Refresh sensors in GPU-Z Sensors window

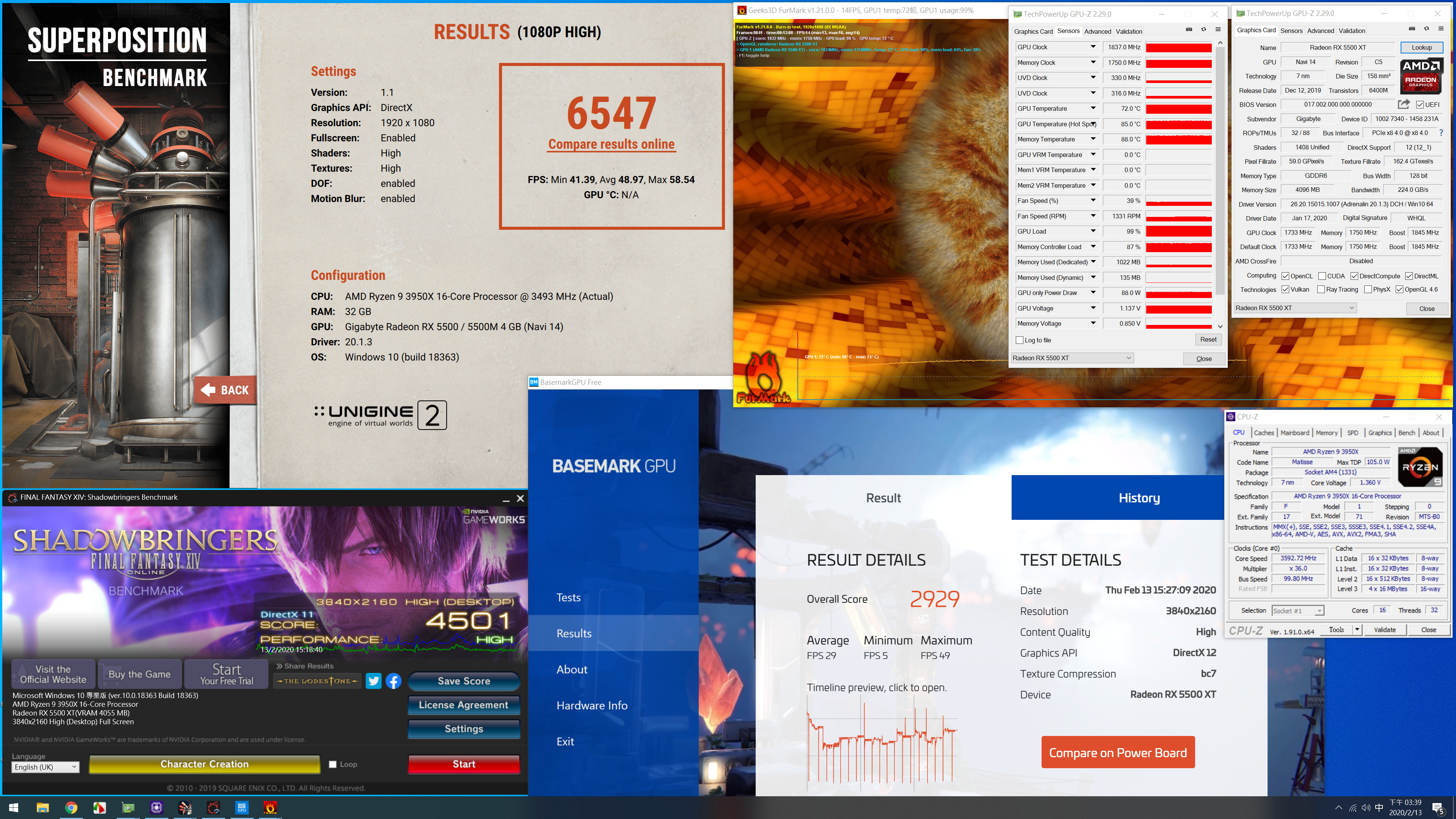tap(1203, 30)
